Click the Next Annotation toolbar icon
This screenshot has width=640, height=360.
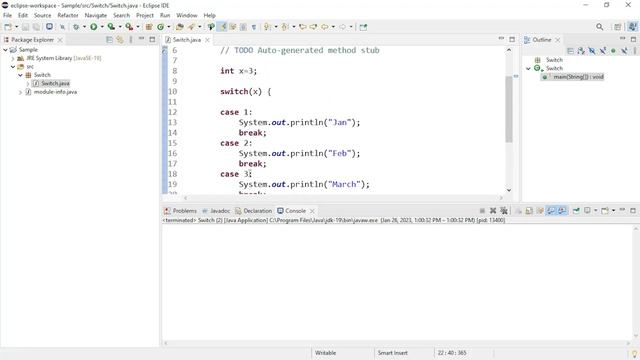tap(267, 27)
